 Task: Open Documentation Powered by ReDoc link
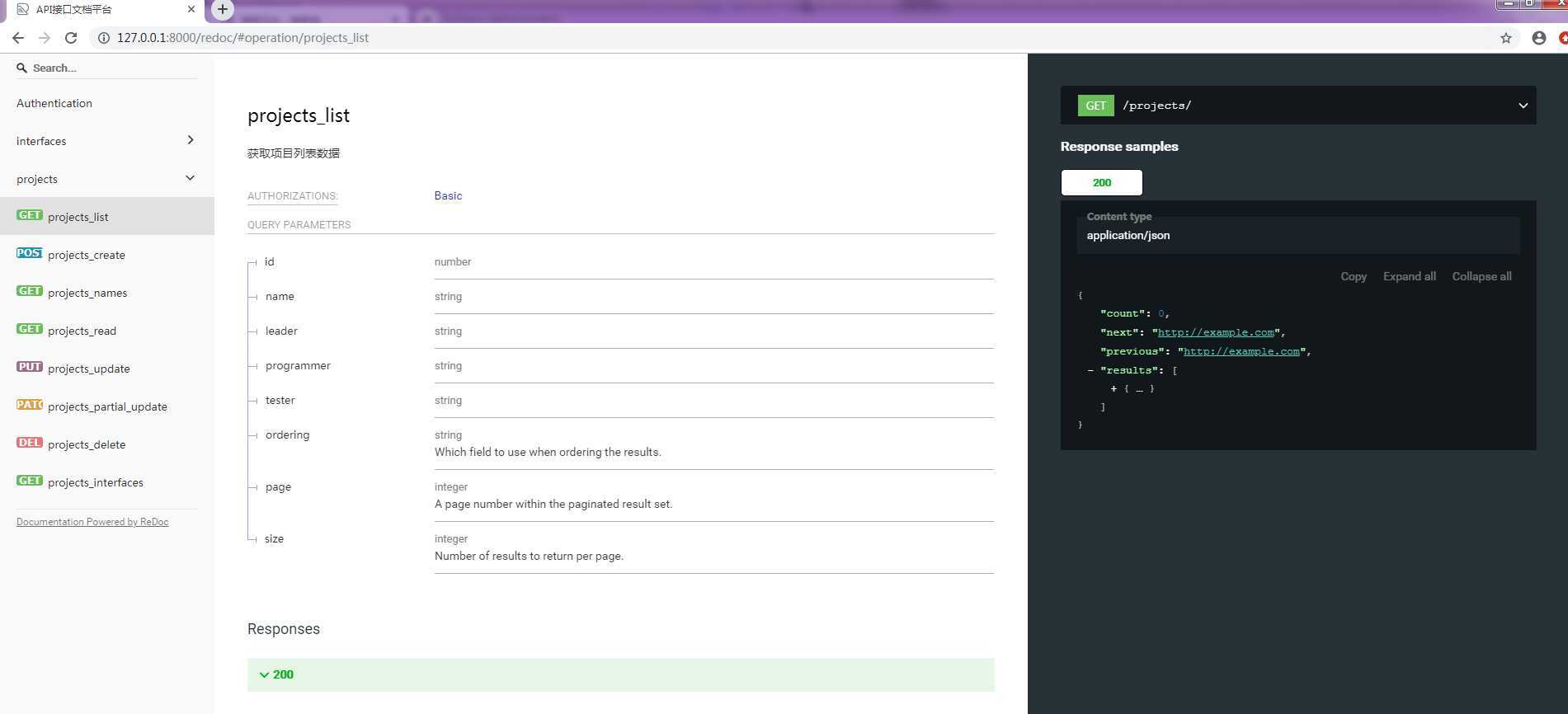pyautogui.click(x=92, y=522)
